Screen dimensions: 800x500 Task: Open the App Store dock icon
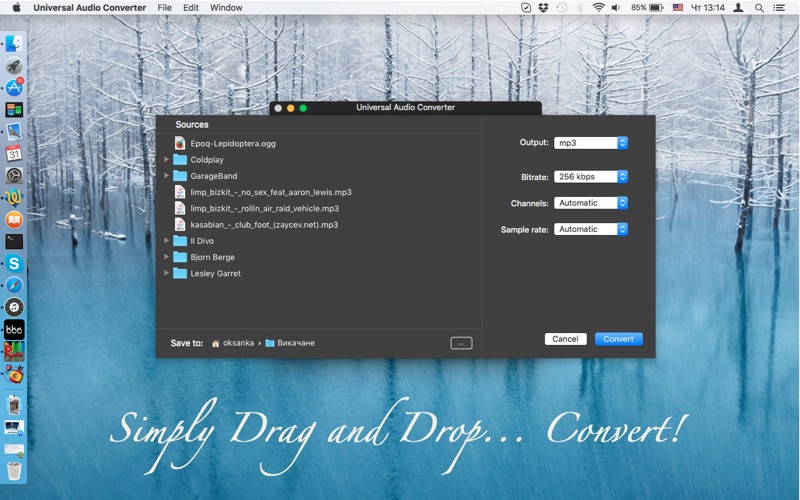click(14, 88)
